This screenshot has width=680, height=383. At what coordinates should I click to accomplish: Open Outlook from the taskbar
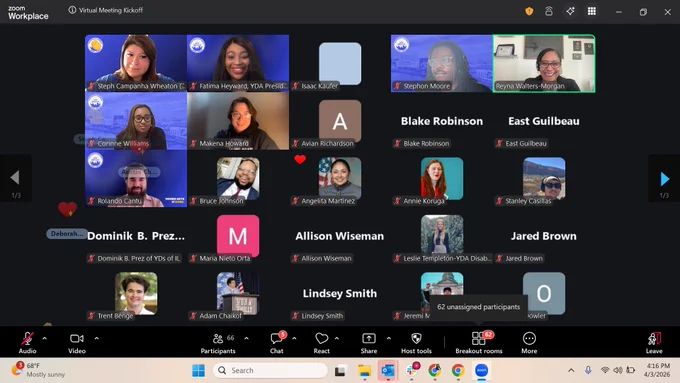click(x=388, y=370)
